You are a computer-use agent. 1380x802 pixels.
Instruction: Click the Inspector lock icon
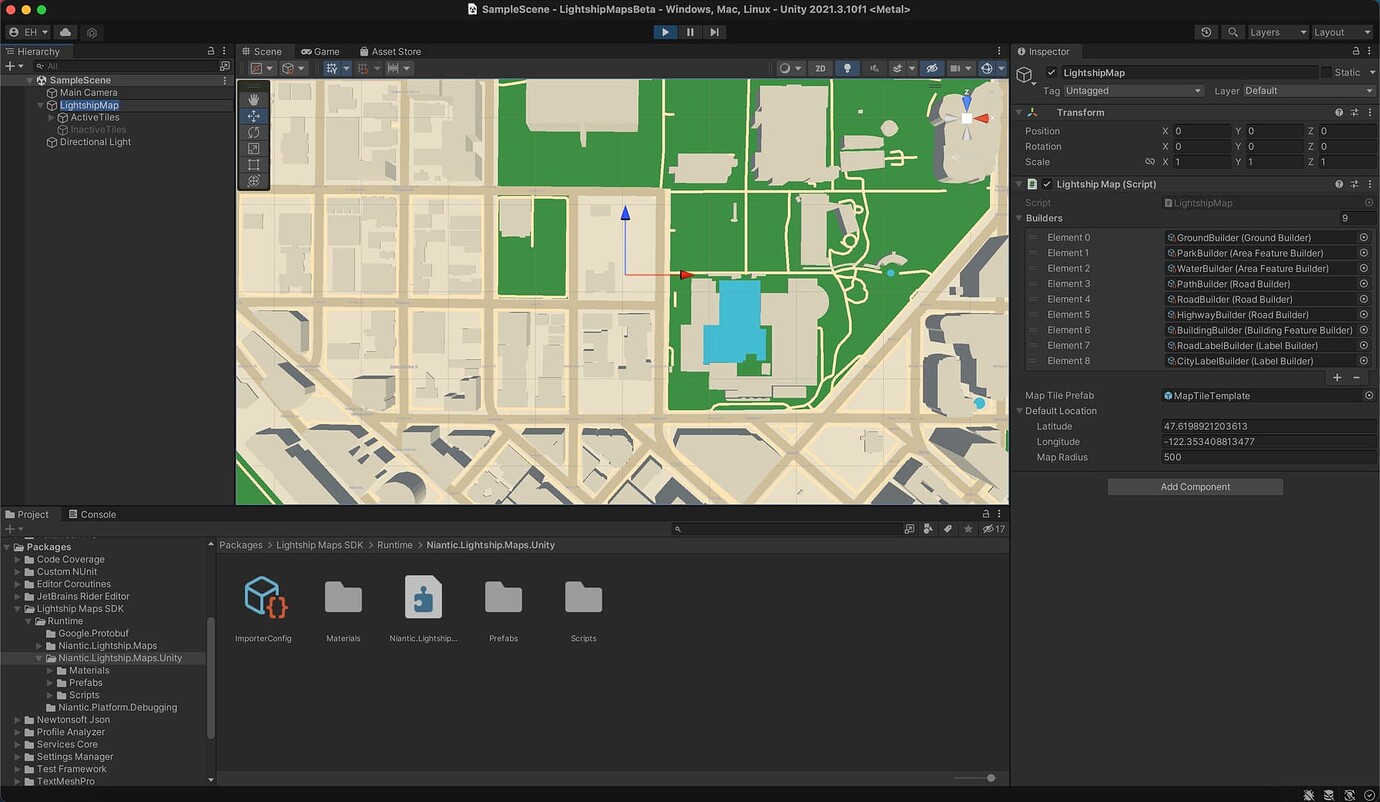coord(1356,51)
